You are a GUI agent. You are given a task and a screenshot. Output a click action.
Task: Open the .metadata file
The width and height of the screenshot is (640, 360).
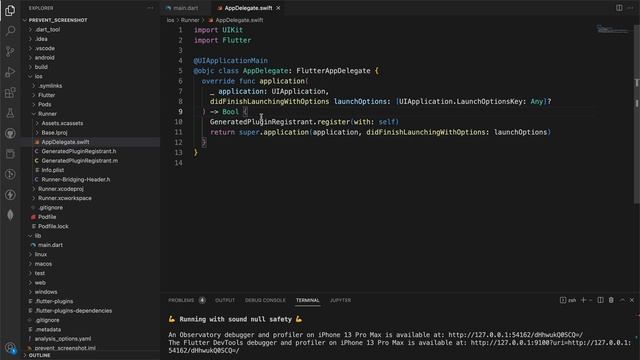click(48, 329)
